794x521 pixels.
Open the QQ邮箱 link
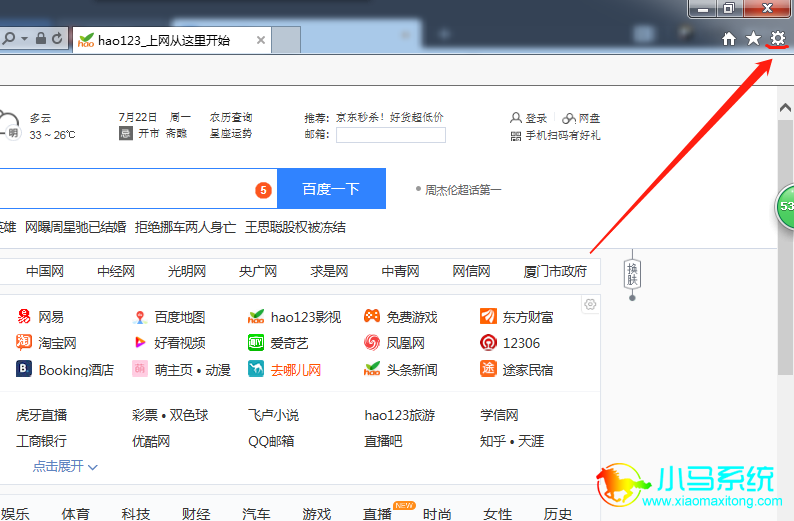271,441
